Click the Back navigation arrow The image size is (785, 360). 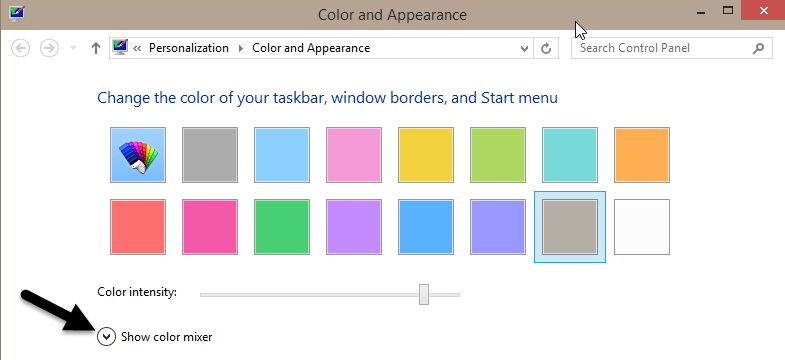tap(21, 49)
